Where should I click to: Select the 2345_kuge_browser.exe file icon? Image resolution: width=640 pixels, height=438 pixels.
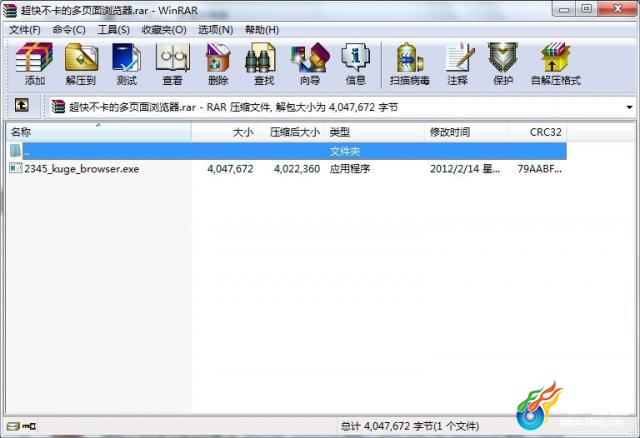pos(16,168)
